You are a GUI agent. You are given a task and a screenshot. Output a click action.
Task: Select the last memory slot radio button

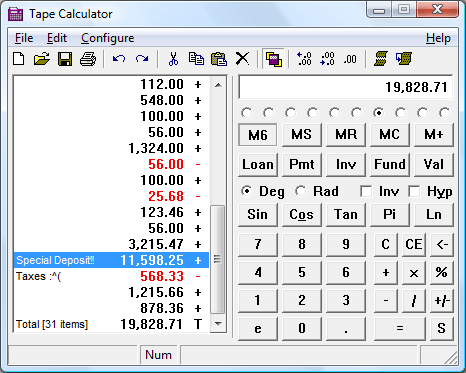445,113
